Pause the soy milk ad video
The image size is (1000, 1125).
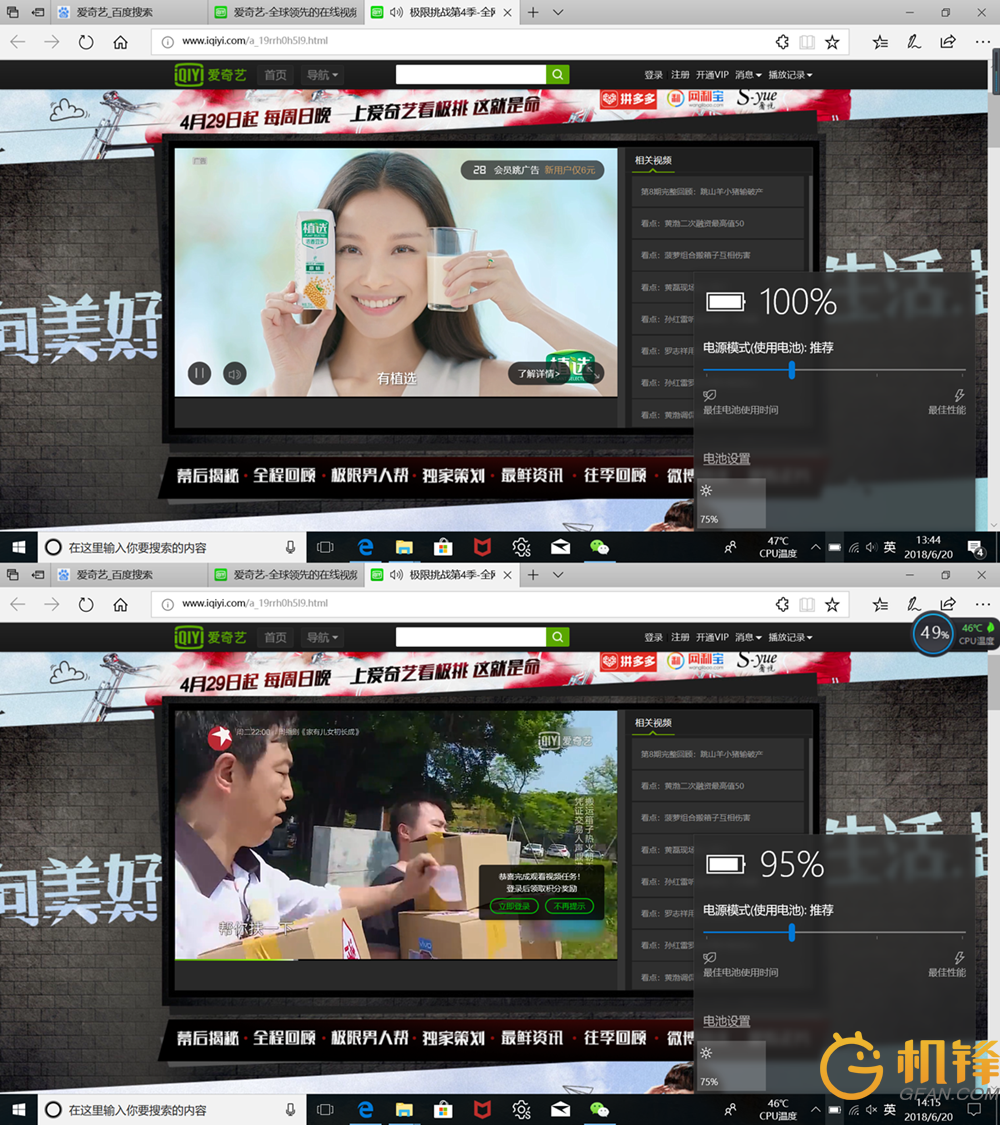(x=200, y=374)
